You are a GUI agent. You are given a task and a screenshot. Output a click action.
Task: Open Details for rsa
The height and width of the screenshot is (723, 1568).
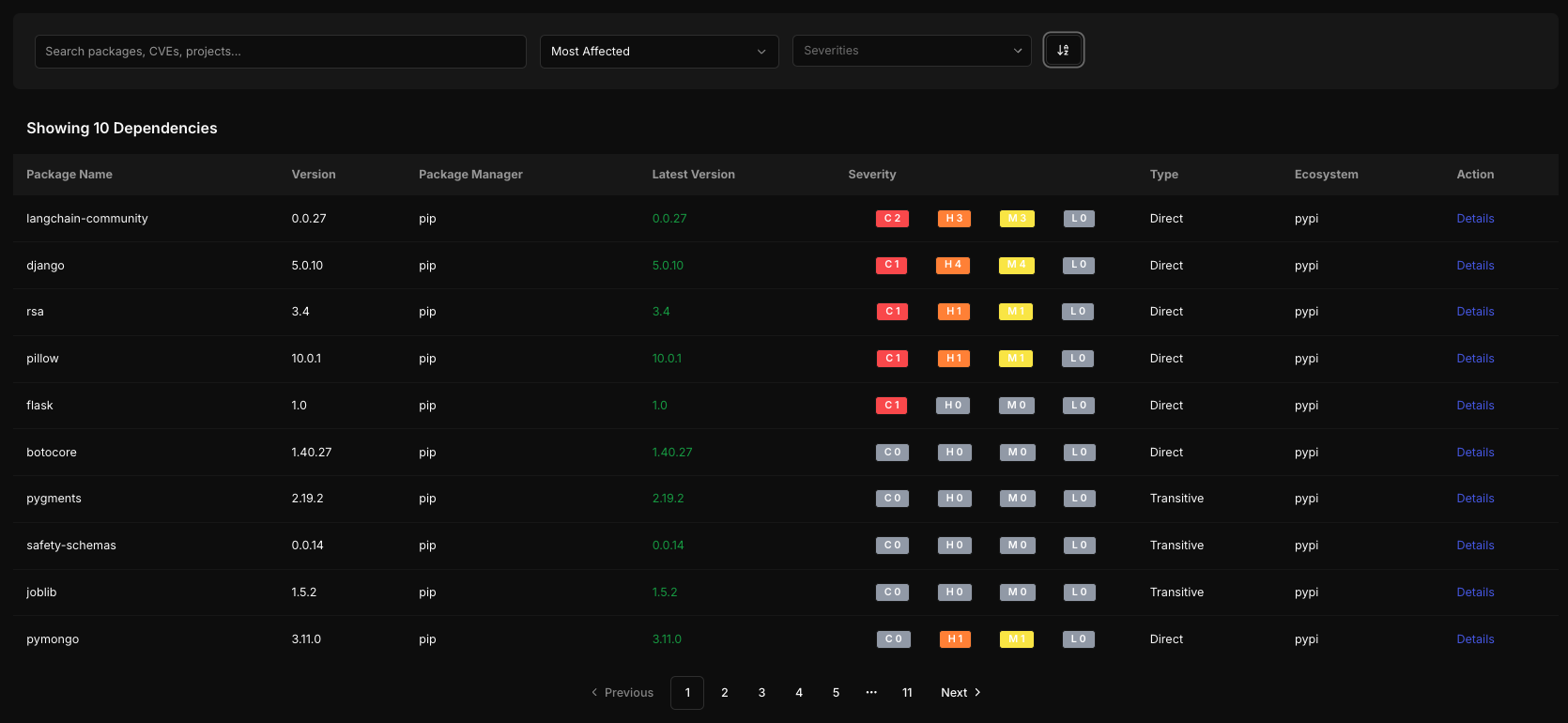pos(1475,312)
